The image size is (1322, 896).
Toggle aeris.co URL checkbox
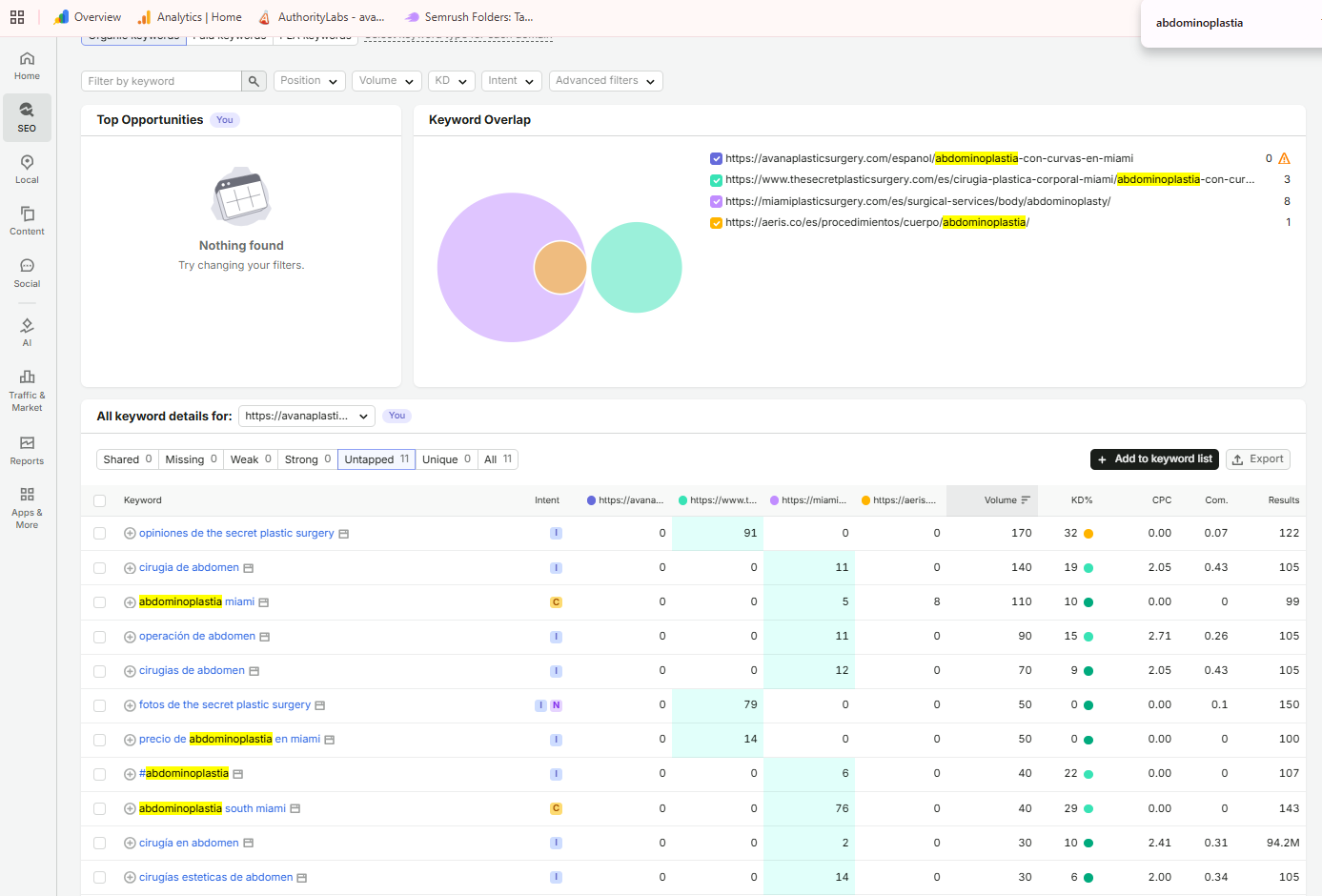click(x=716, y=223)
